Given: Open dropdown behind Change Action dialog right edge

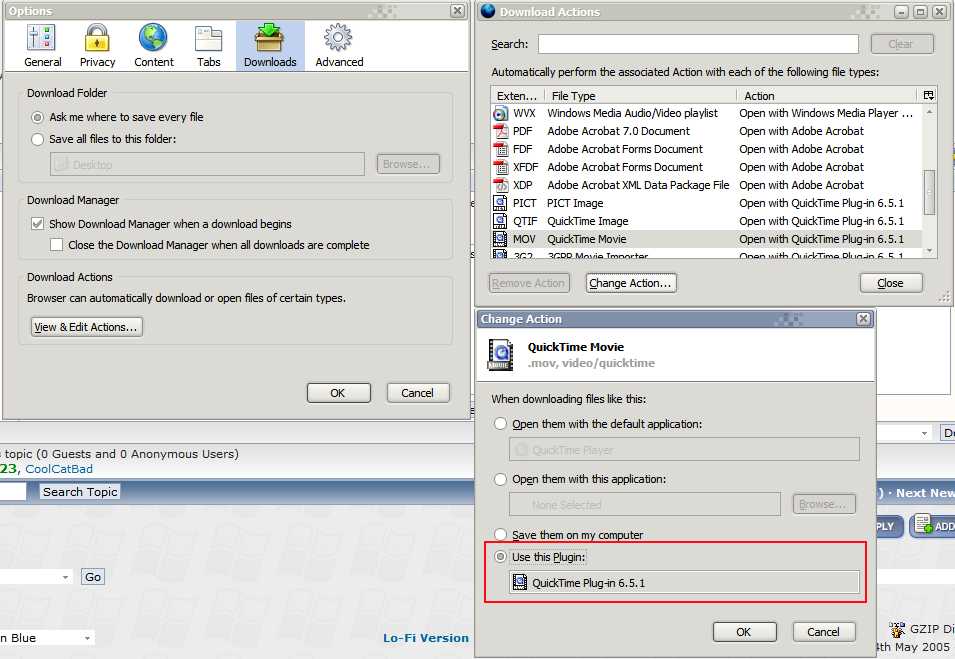Looking at the screenshot, I should click(x=925, y=433).
